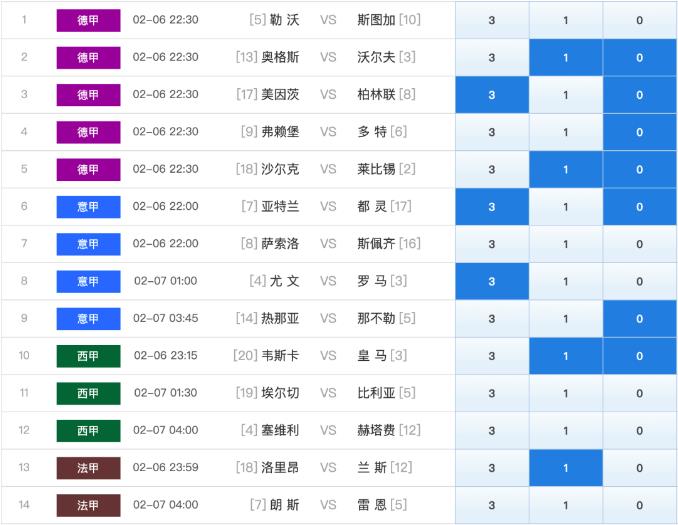Deselect 1 for 洛里昂 vs 兰斯
678x525 pixels.
pyautogui.click(x=566, y=468)
